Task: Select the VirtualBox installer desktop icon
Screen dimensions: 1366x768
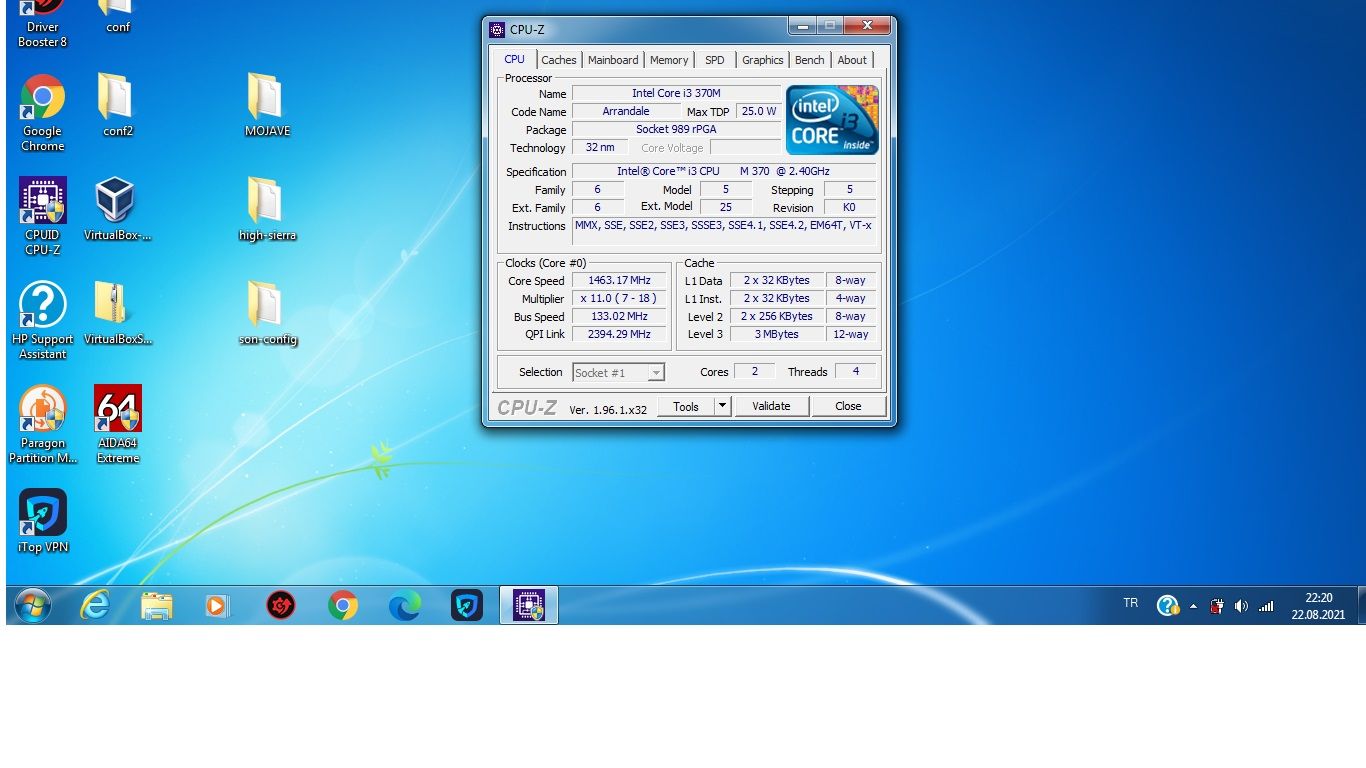Action: 117,210
